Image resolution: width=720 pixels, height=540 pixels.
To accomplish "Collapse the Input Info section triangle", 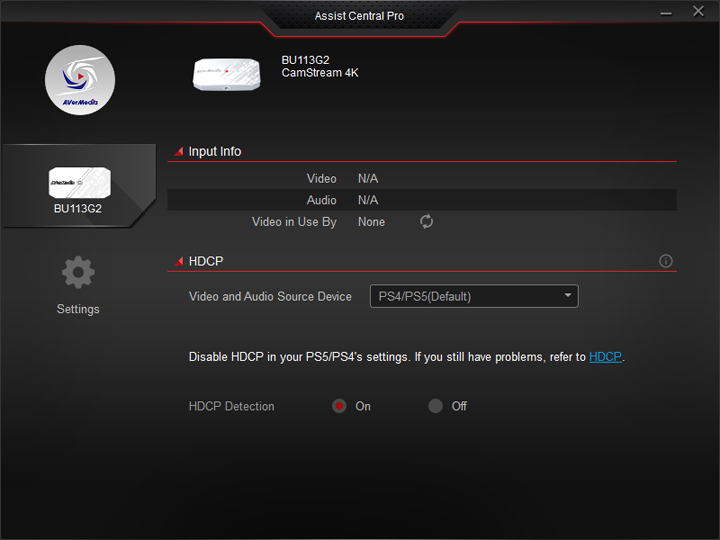I will click(x=179, y=152).
